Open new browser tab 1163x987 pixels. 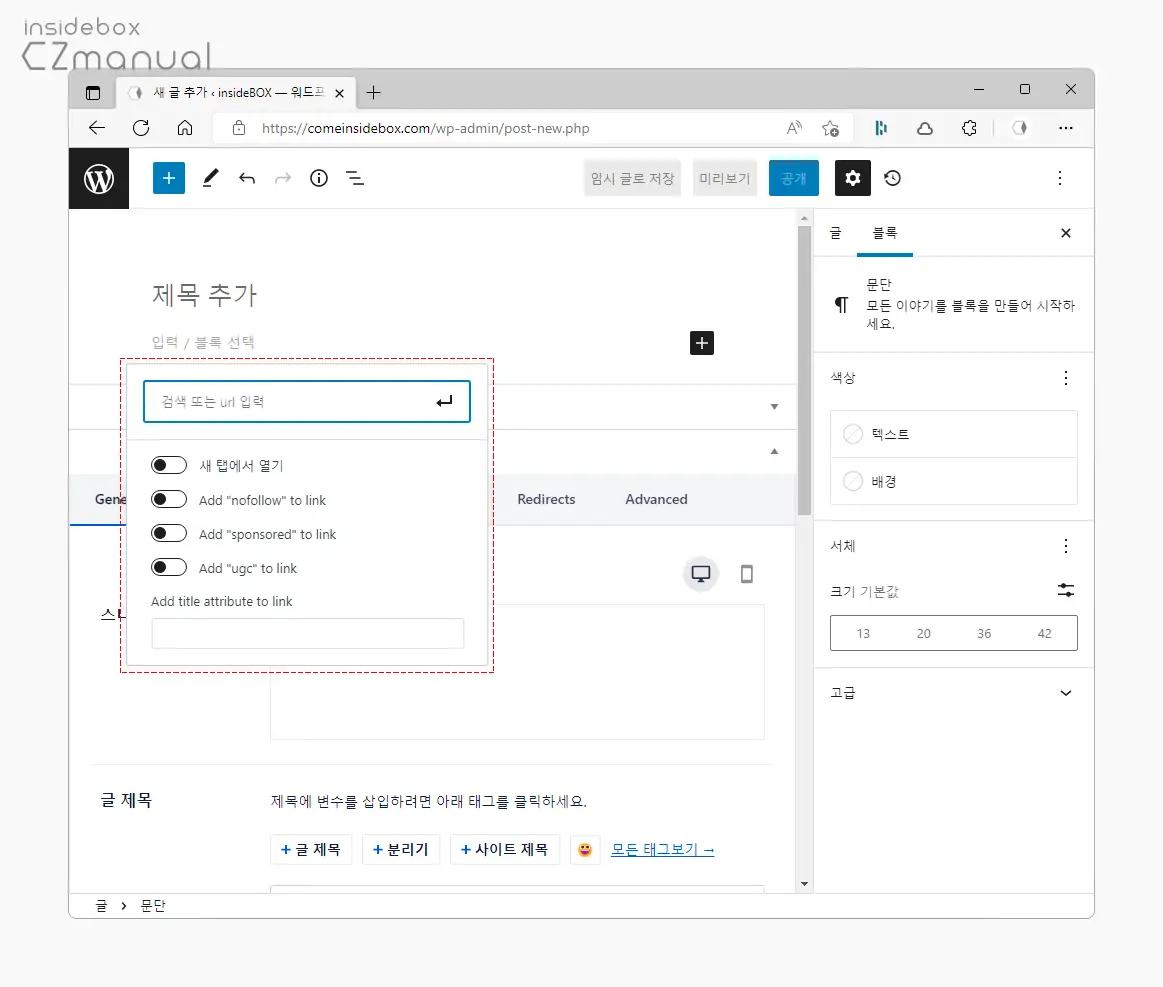pos(373,93)
